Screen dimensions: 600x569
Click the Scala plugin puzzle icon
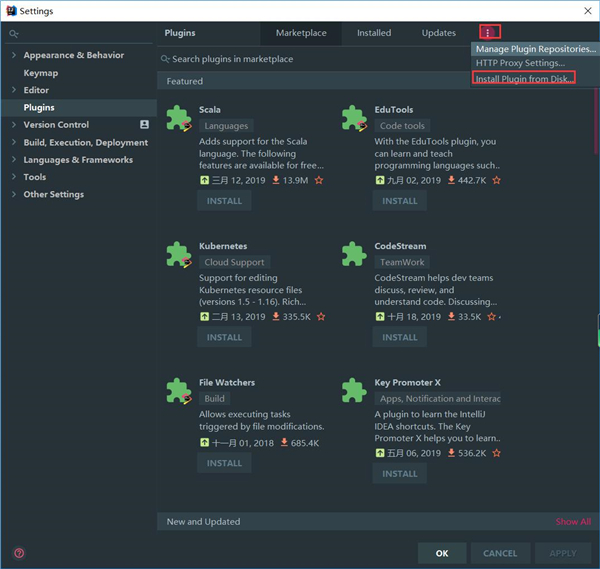pyautogui.click(x=179, y=120)
